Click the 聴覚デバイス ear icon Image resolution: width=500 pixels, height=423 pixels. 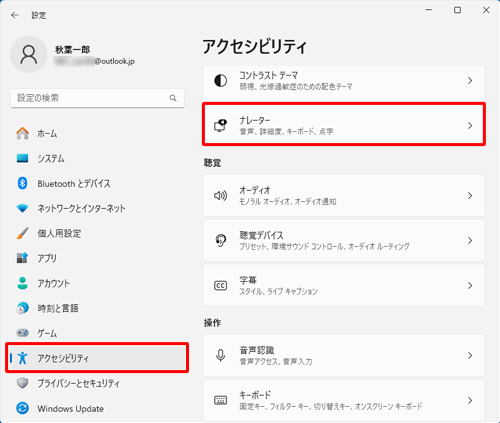(220, 240)
